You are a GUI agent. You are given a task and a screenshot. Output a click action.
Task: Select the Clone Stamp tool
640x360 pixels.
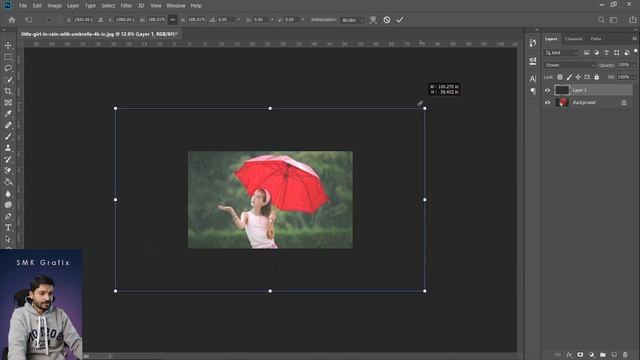pos(8,148)
